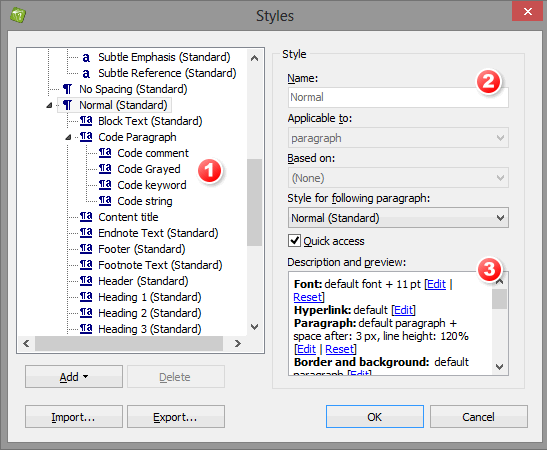This screenshot has width=547, height=450.
Task: Click the paragraph mark icon beside Normal (Standard)
Action: (67, 105)
